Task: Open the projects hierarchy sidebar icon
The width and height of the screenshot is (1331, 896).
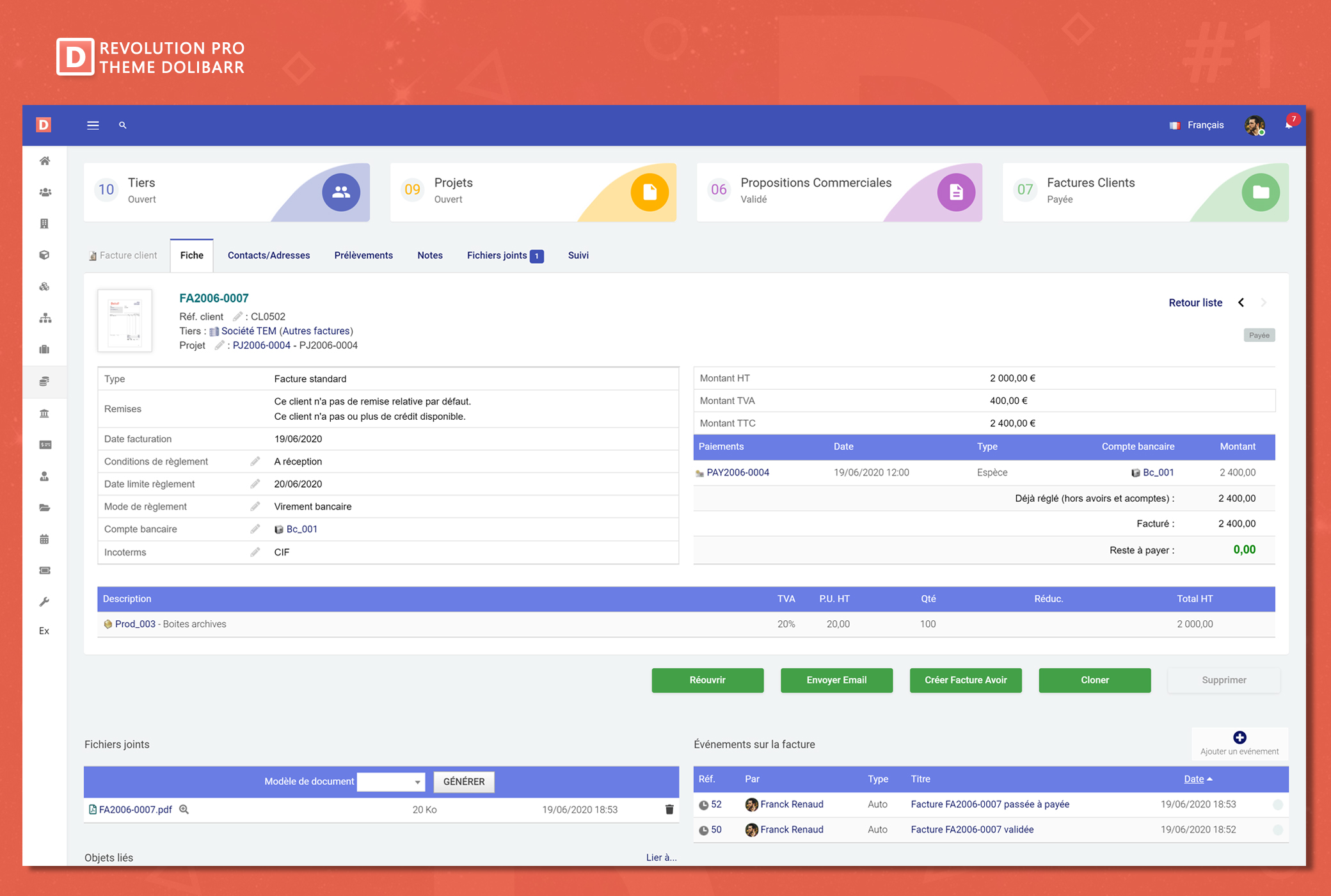Action: tap(45, 318)
